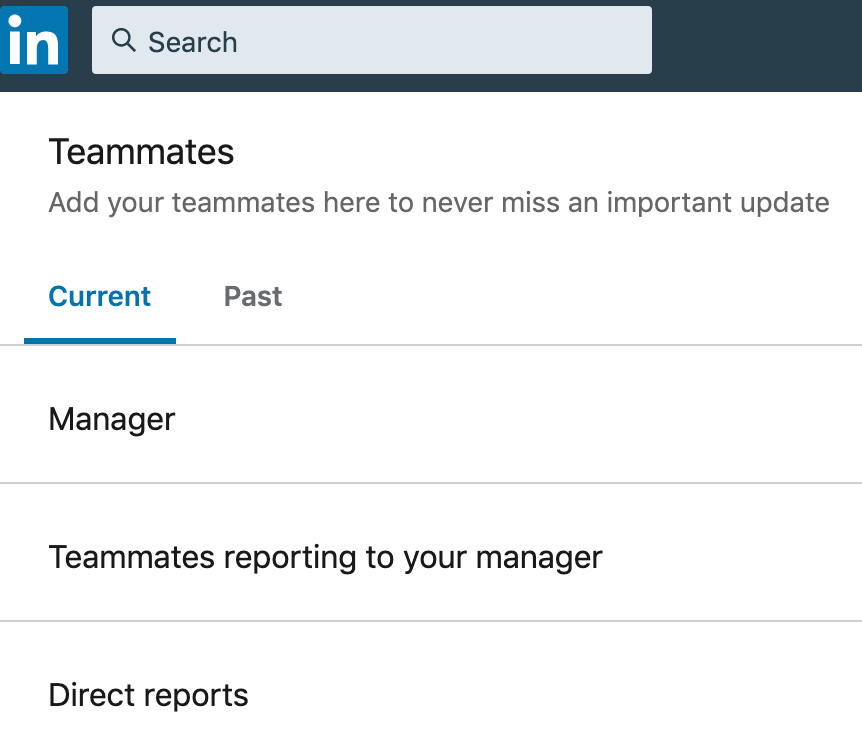The width and height of the screenshot is (862, 736).
Task: Click the magnifying glass search icon
Action: (124, 41)
